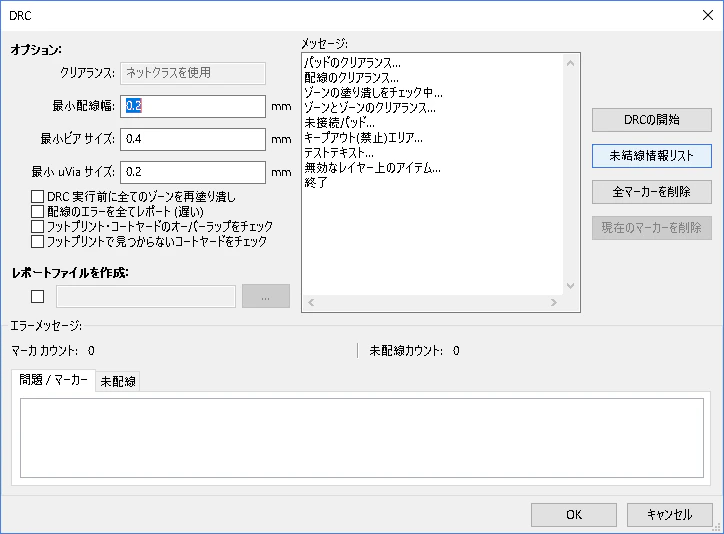This screenshot has width=724, height=534.
Task: Check フットプリントで見つからないコートヤードをチェック option
Action: (x=37, y=241)
